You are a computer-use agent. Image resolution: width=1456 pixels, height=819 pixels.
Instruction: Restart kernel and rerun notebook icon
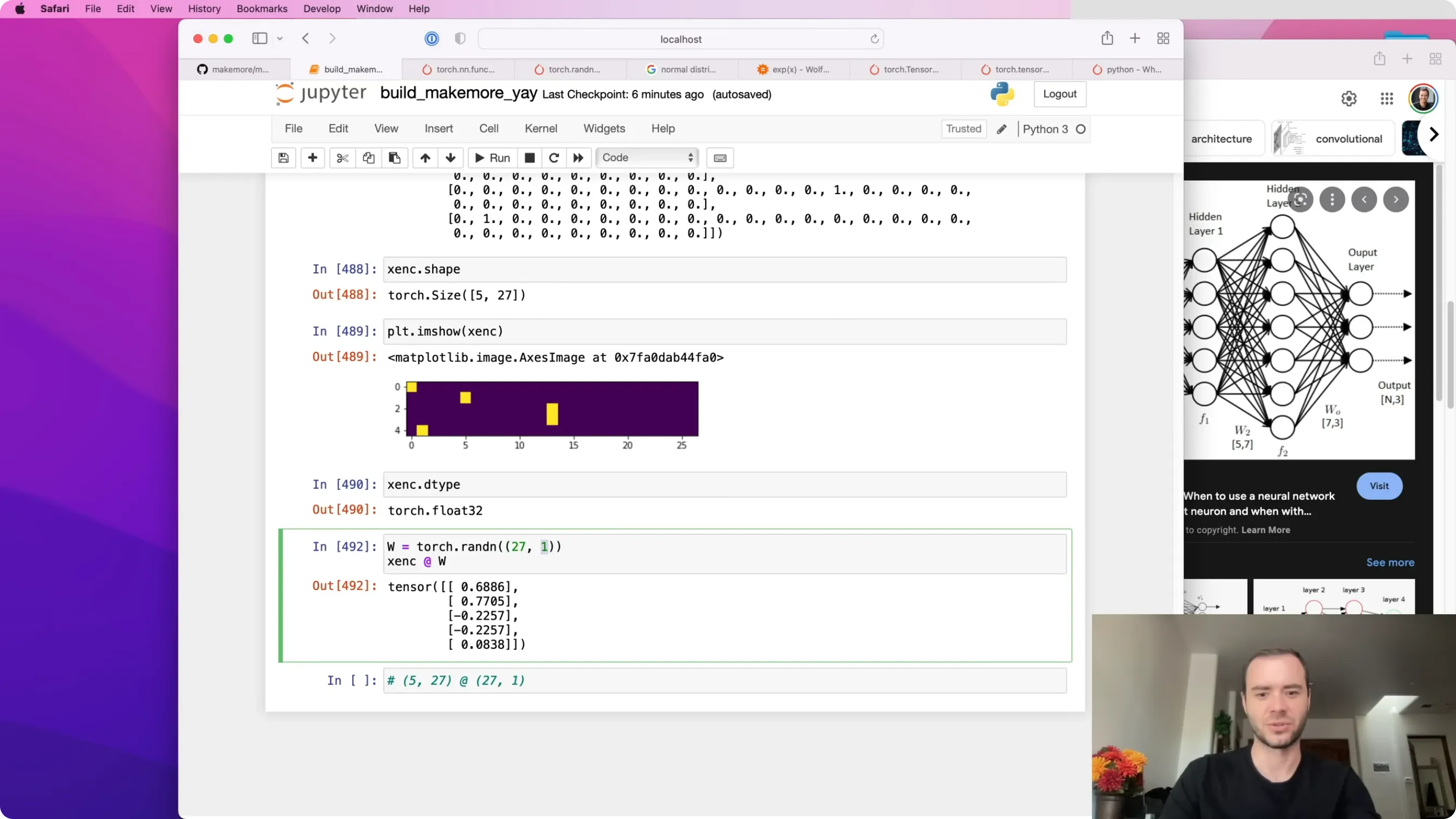[x=578, y=158]
